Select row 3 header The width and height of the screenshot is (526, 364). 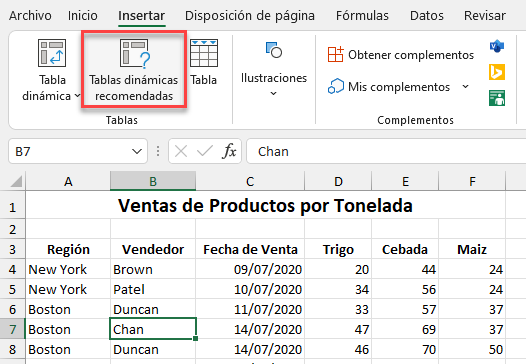tap(12, 249)
